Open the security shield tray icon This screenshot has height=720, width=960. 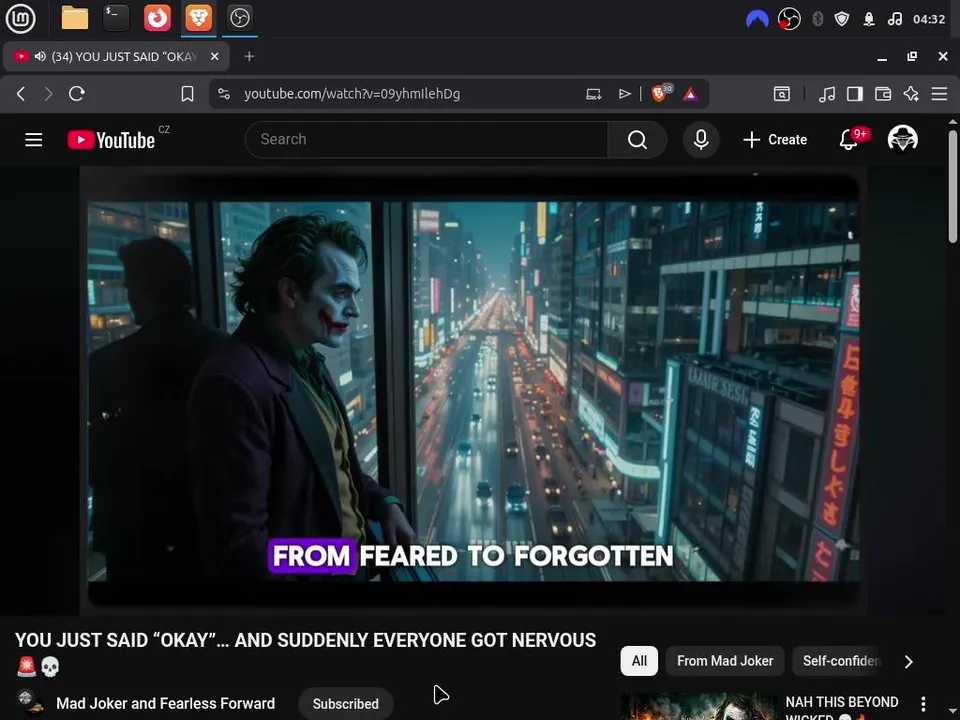pos(842,19)
